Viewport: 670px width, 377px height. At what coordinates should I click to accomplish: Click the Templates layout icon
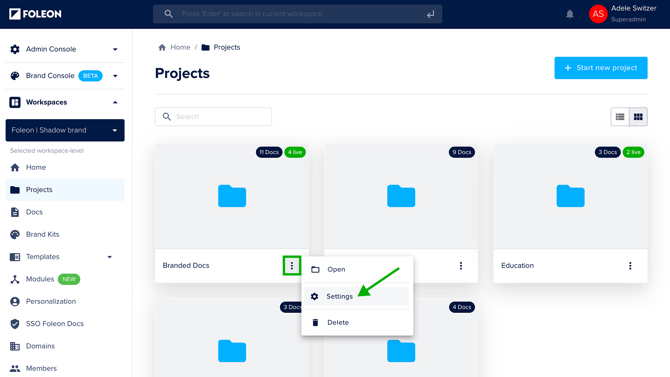(15, 257)
